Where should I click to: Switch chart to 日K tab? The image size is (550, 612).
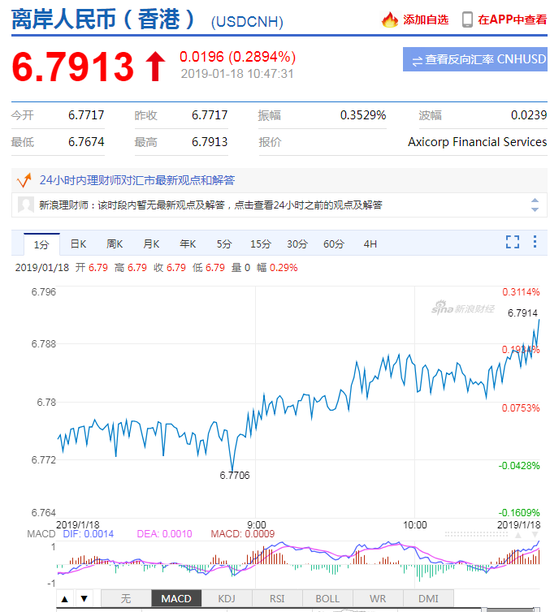pos(78,244)
